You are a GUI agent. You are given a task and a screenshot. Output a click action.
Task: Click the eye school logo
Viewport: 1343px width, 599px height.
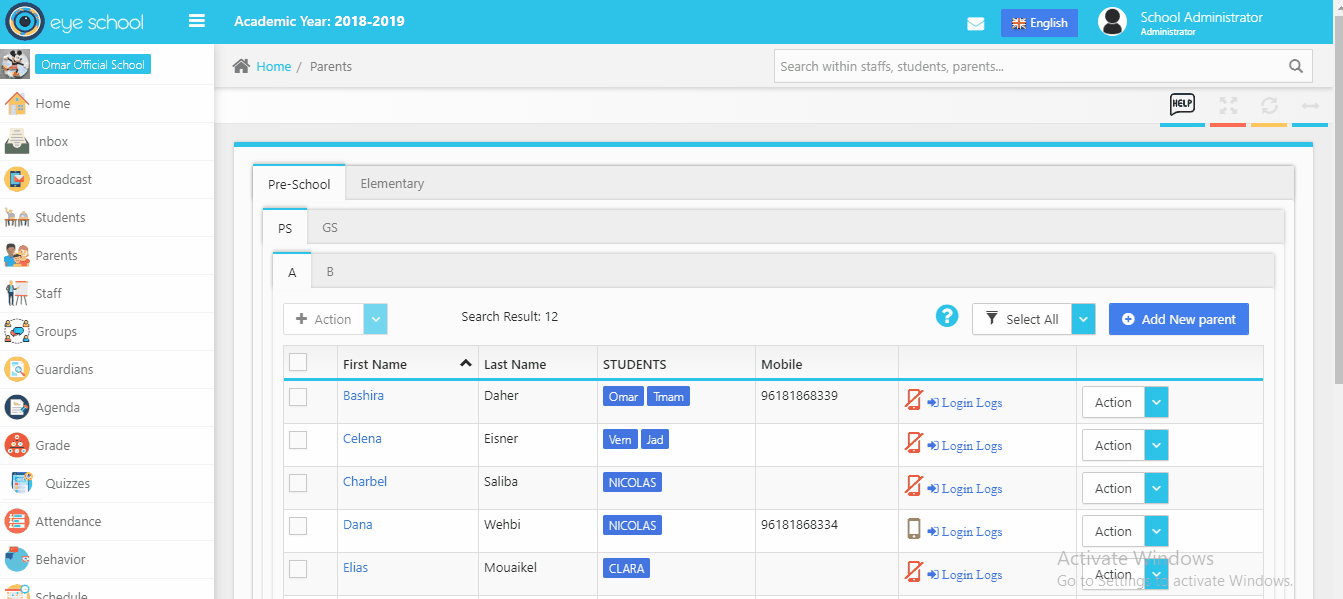75,22
